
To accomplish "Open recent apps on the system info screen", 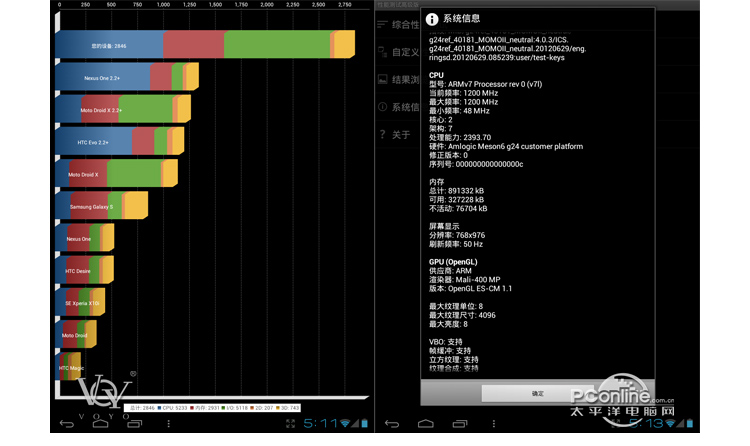I will [x=460, y=424].
